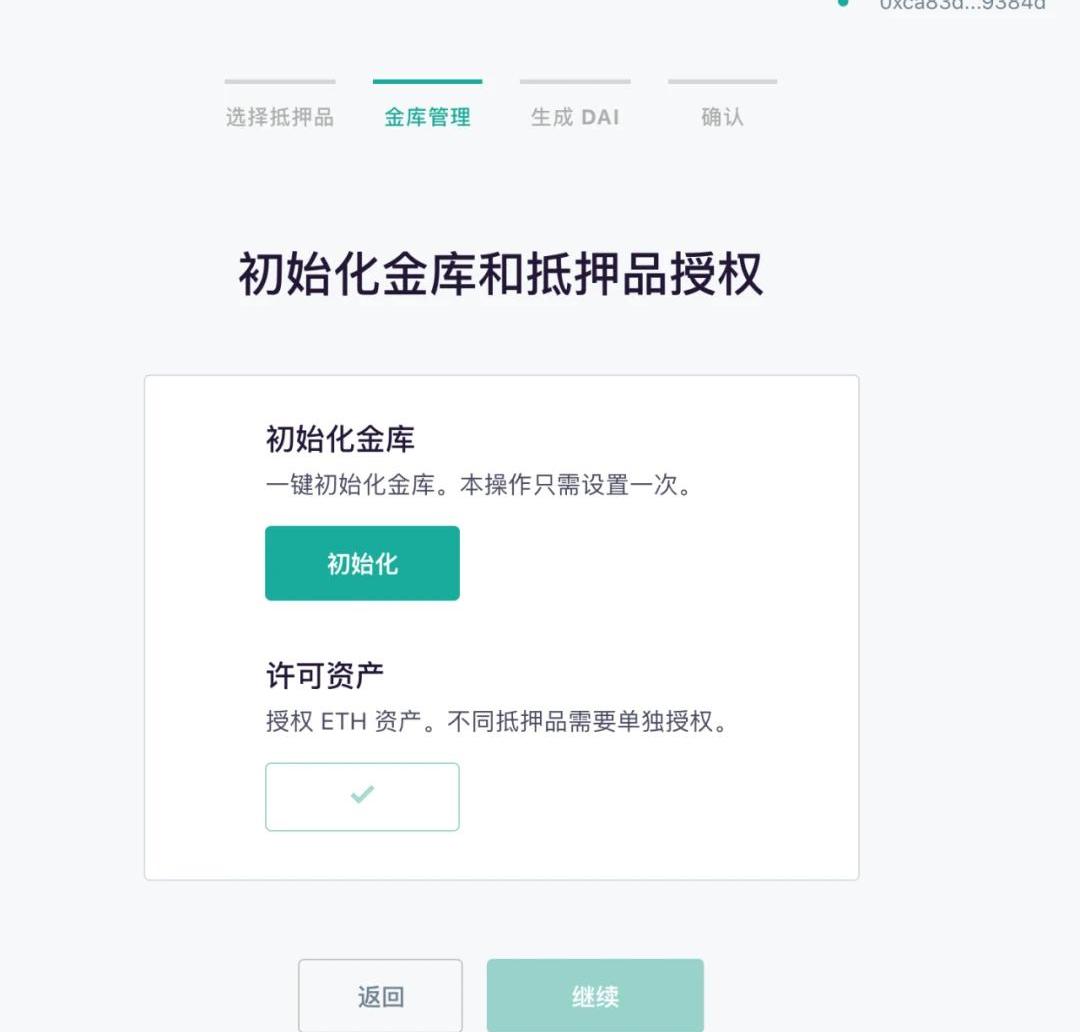The image size is (1080, 1032).
Task: Click the green status dot beside wallet address
Action: click(x=842, y=3)
